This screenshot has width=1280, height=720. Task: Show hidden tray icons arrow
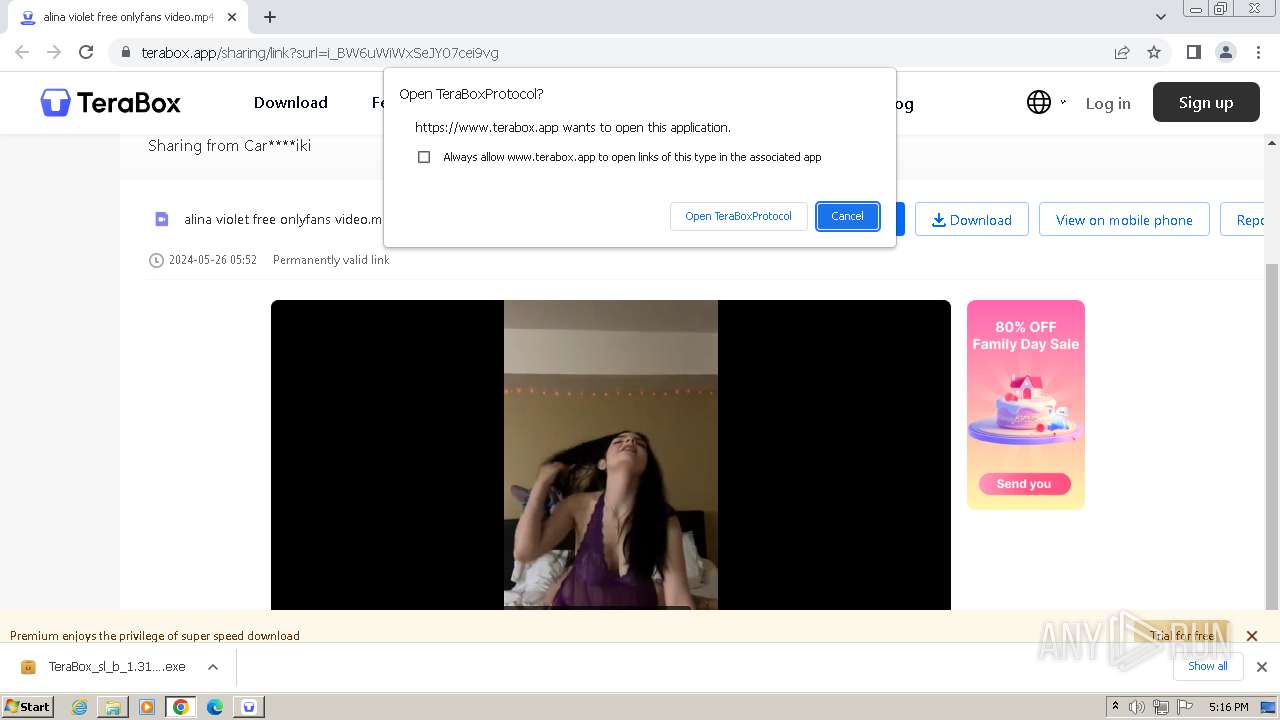coord(1115,707)
